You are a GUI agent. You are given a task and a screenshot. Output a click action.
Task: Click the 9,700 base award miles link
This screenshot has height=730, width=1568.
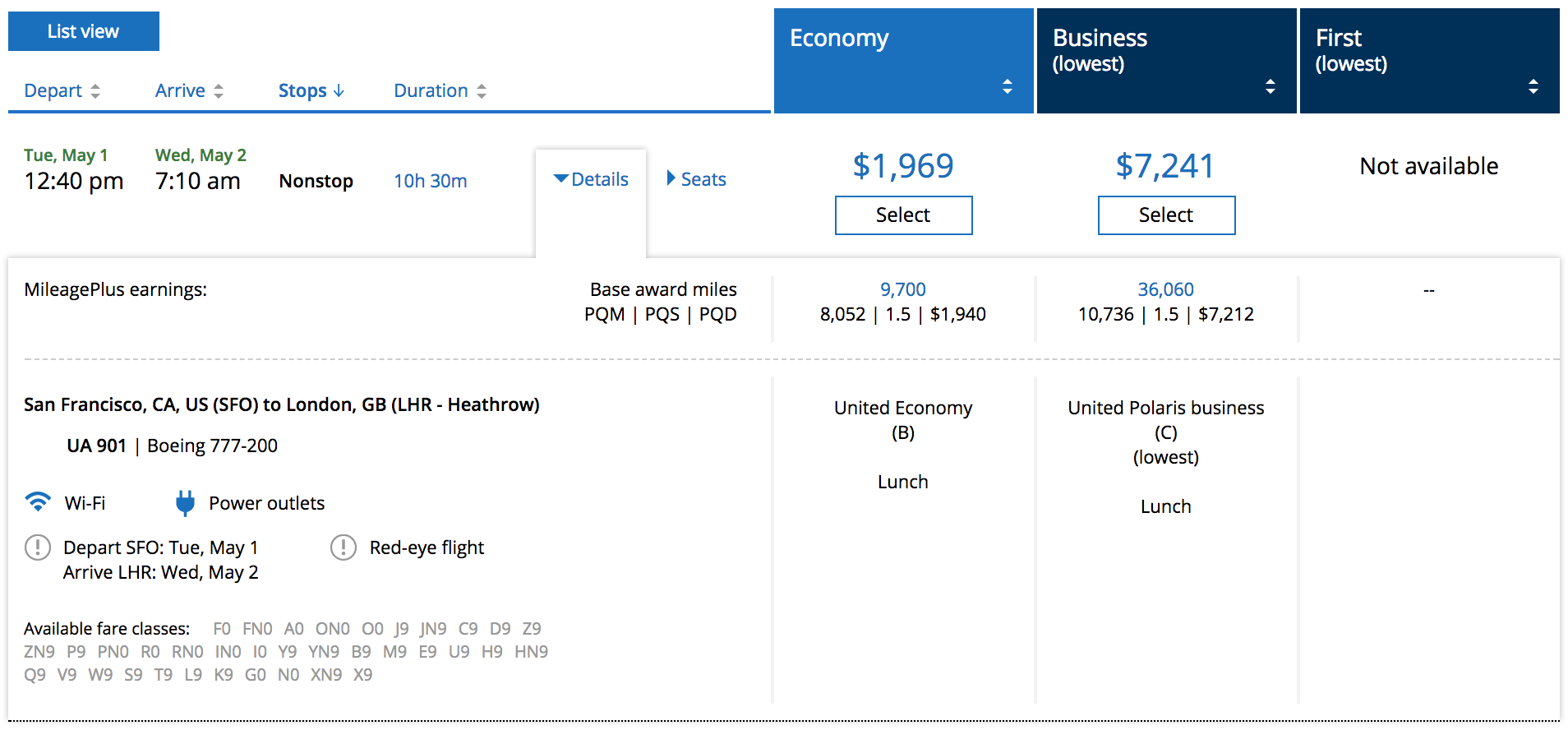coord(902,289)
